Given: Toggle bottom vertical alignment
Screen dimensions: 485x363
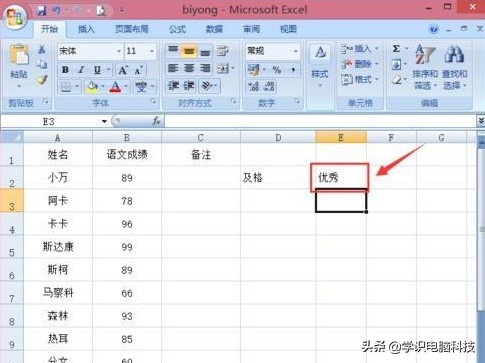Looking at the screenshot, I should [205, 51].
